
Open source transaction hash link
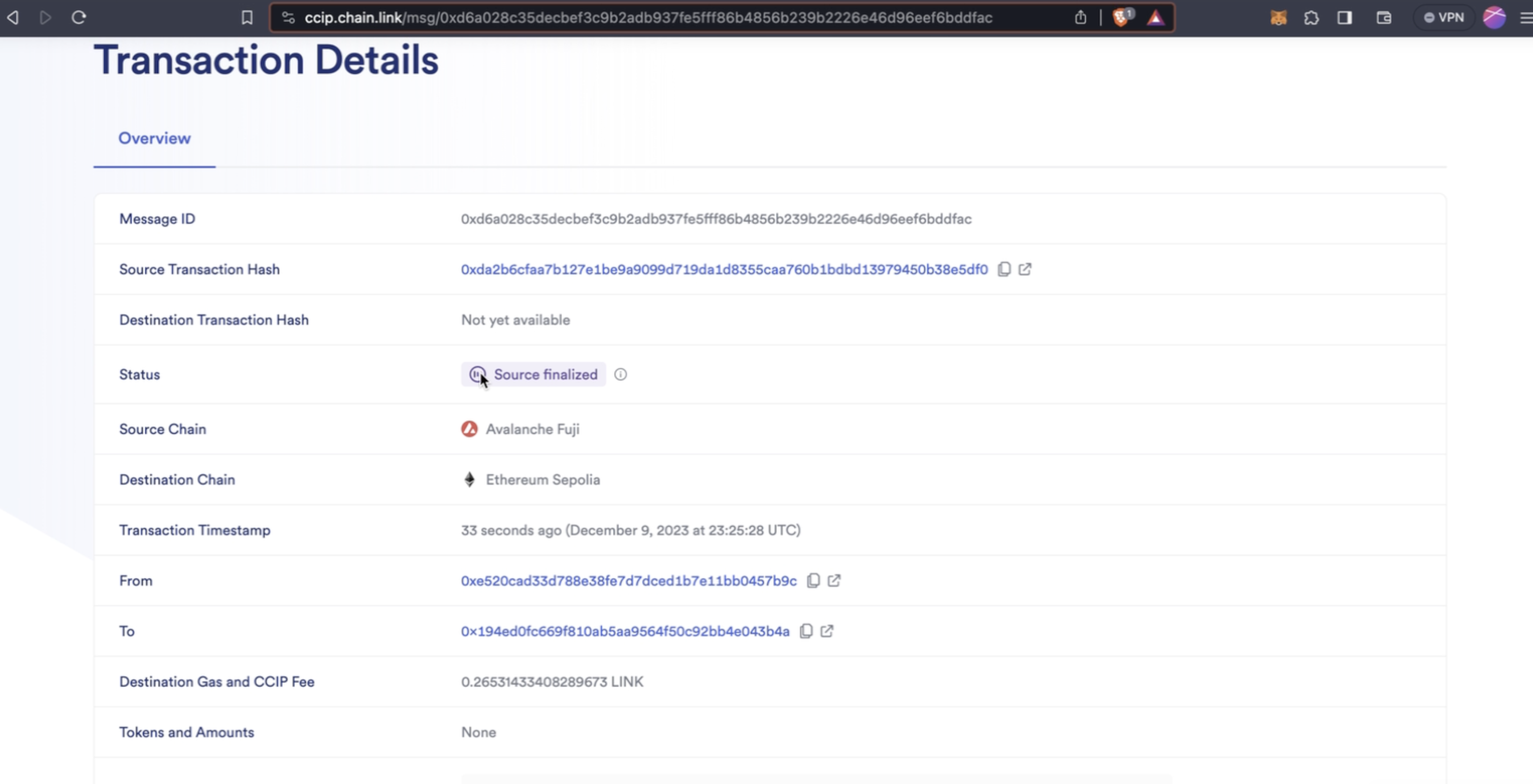[724, 269]
